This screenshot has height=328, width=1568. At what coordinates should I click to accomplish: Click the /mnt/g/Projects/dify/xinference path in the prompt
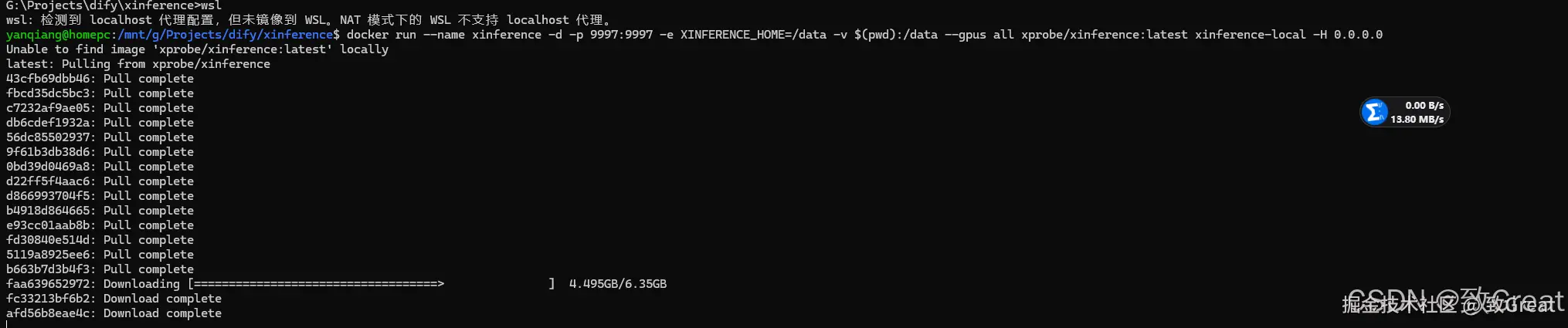[x=226, y=35]
